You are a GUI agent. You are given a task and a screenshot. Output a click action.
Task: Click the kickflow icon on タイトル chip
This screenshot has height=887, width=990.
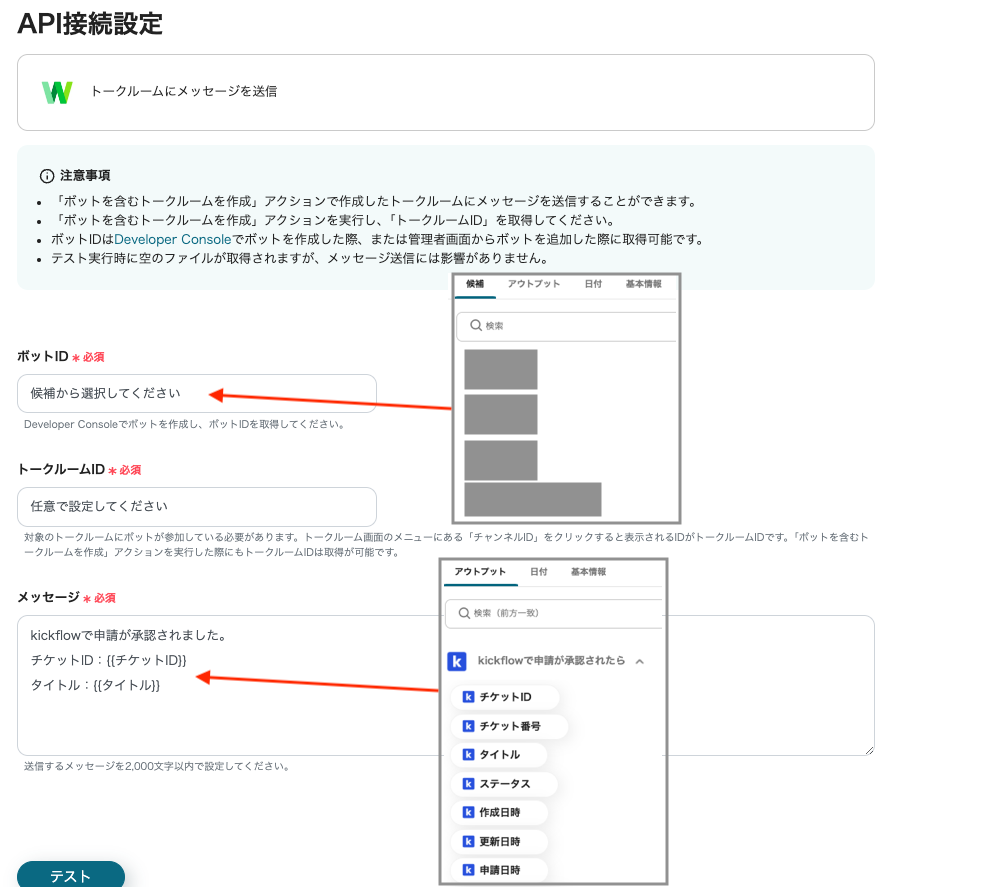(468, 754)
